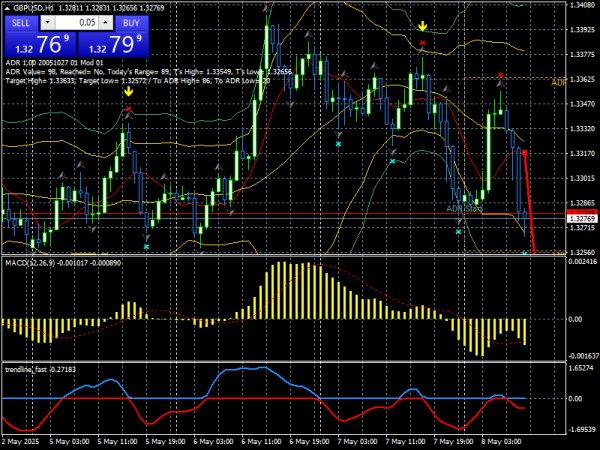Viewport: 600px width, 450px height.
Task: Click the '5 May 11:00' time axis label
Action: pos(117,442)
